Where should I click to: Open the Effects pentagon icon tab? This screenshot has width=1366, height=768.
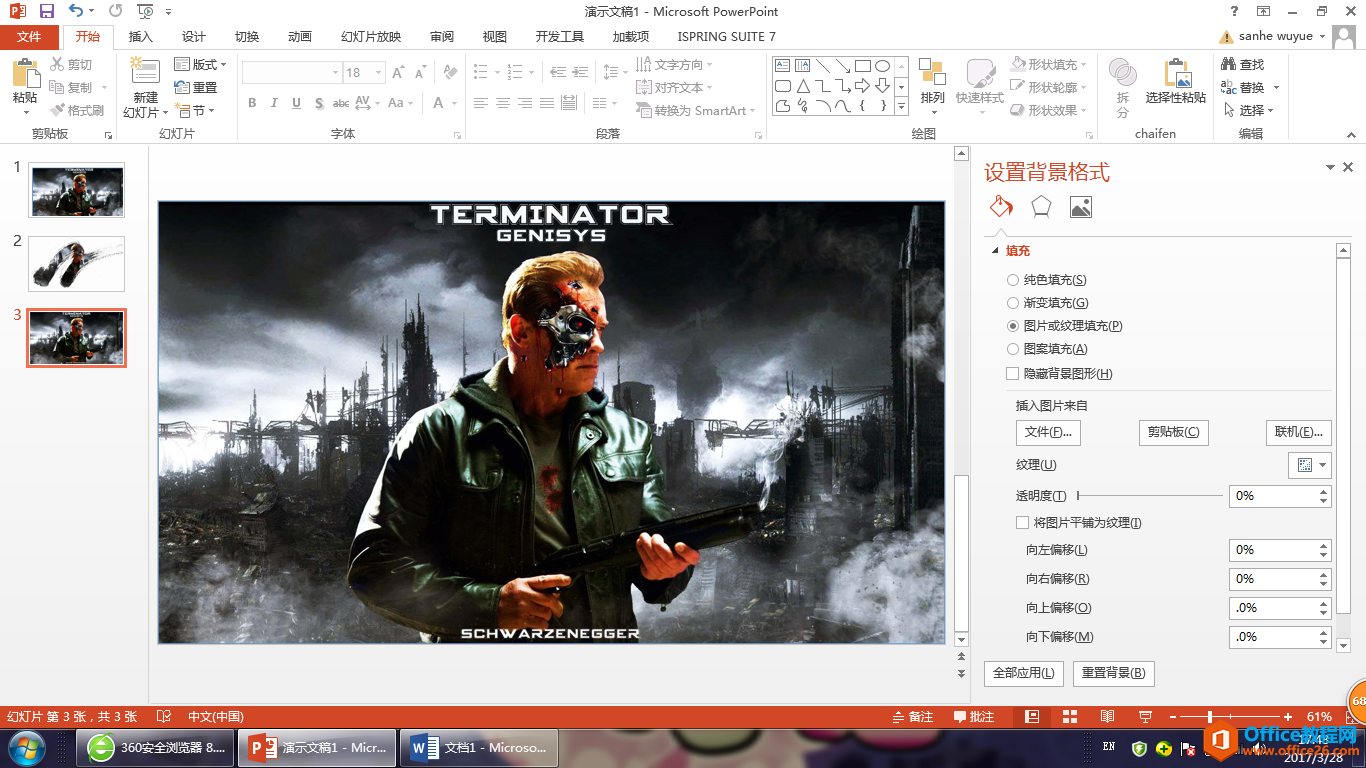pyautogui.click(x=1041, y=207)
